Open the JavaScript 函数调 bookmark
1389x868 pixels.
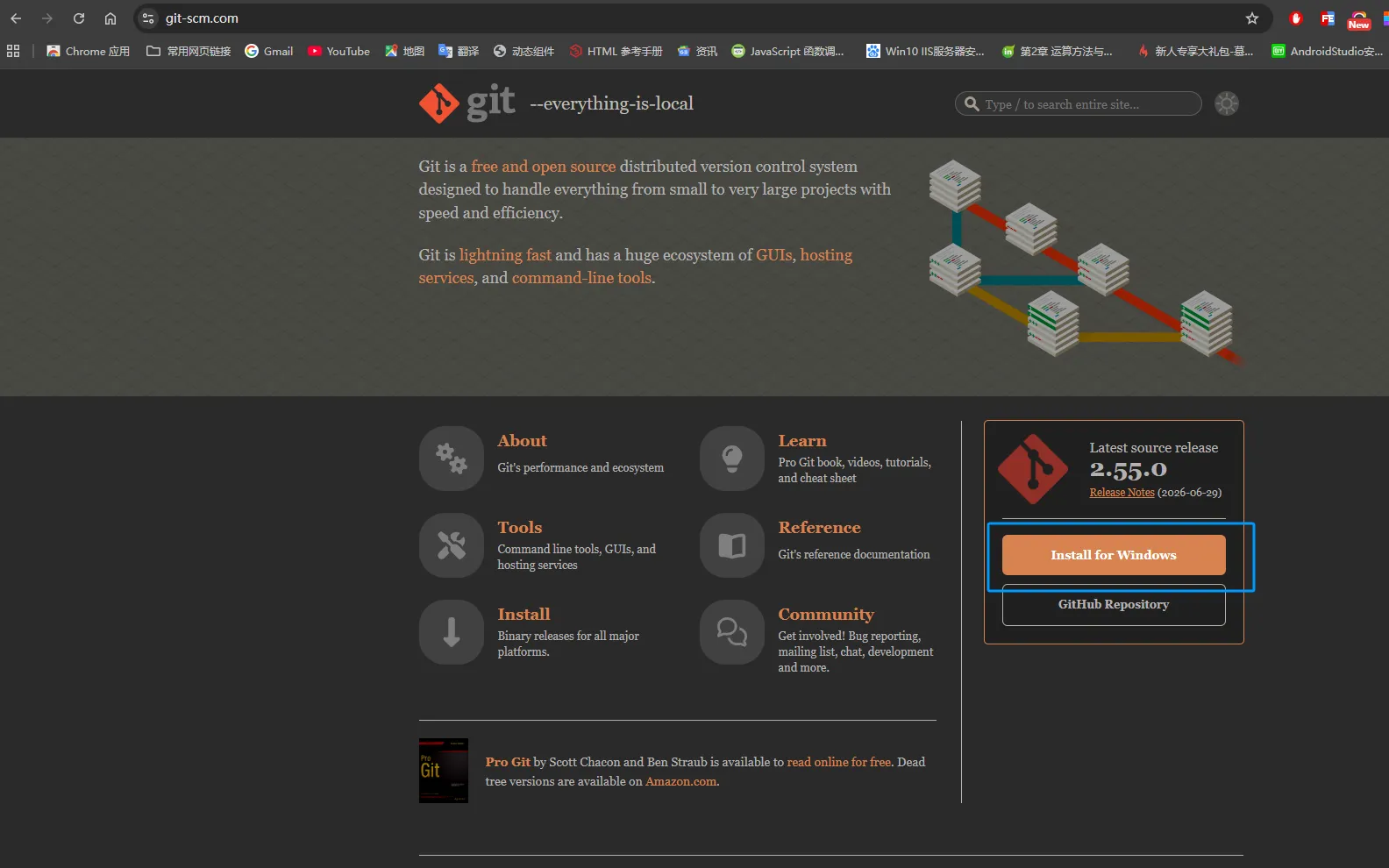click(787, 51)
